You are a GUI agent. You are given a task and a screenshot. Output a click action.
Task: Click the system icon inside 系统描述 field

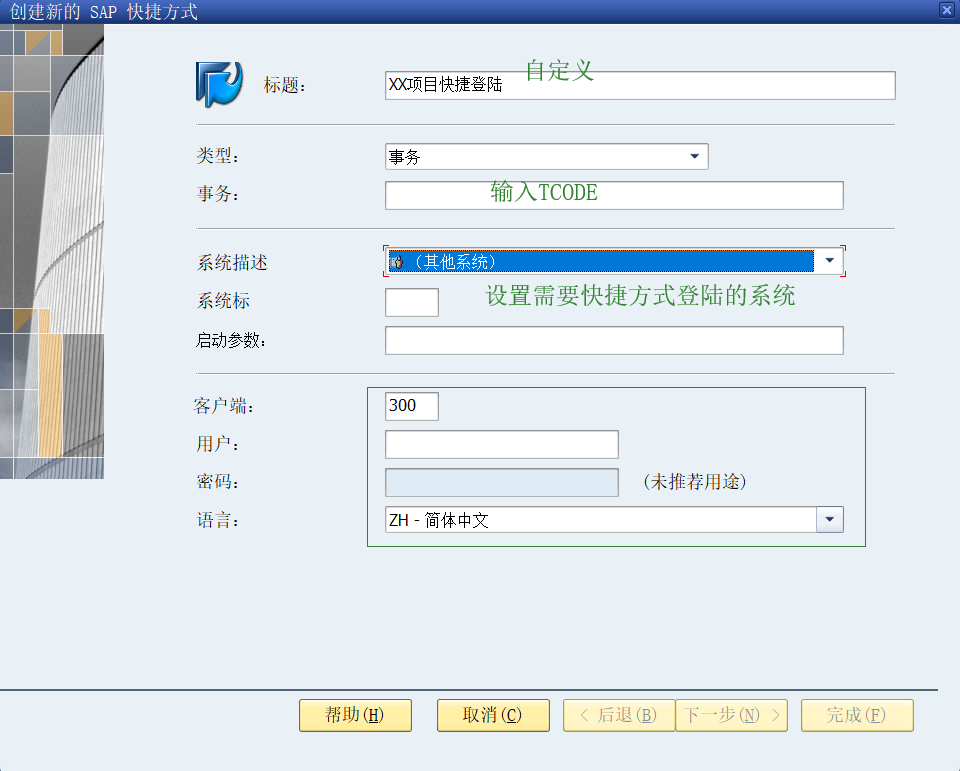tap(396, 260)
